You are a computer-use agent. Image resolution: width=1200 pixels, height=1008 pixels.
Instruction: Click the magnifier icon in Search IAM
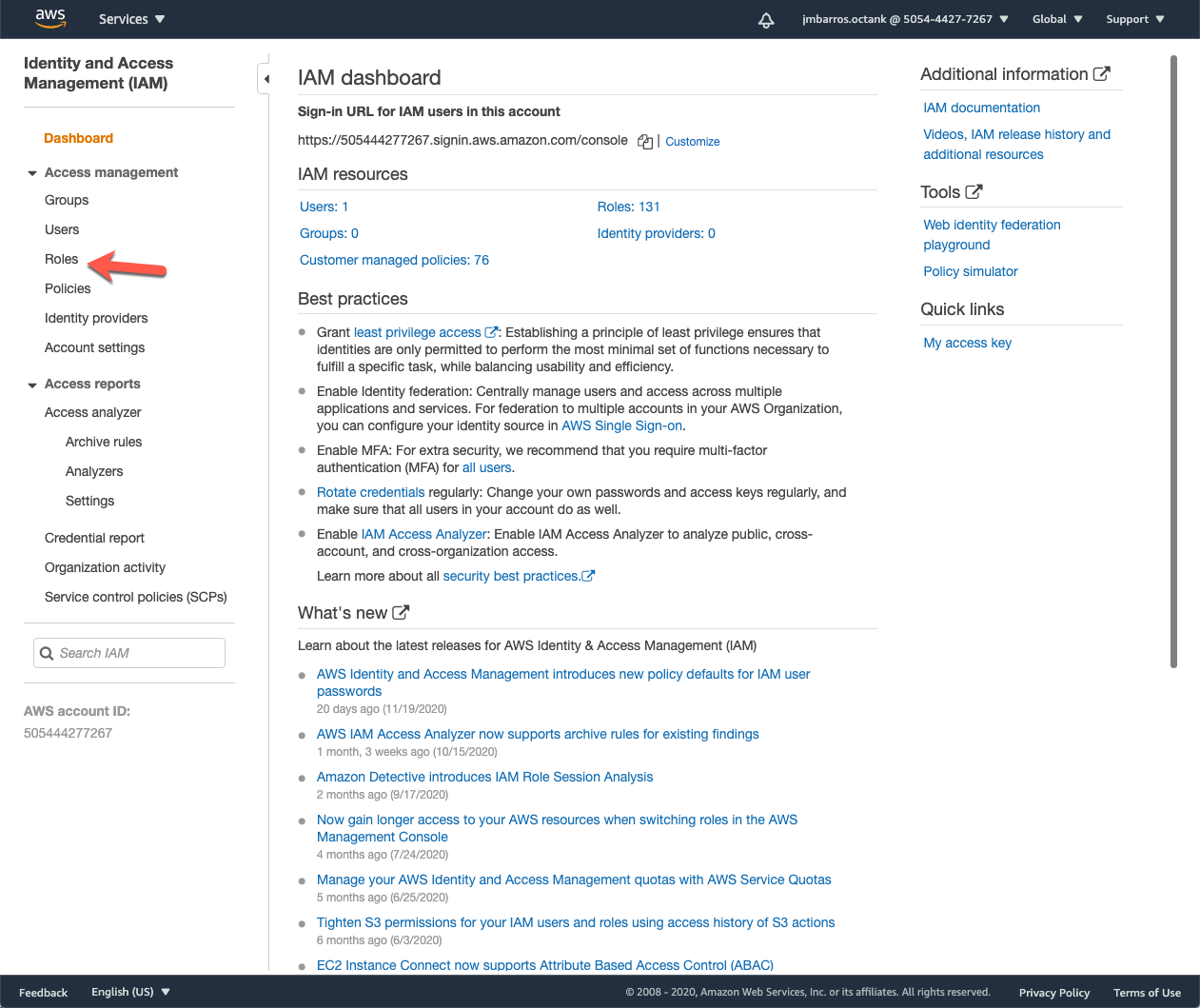click(47, 653)
